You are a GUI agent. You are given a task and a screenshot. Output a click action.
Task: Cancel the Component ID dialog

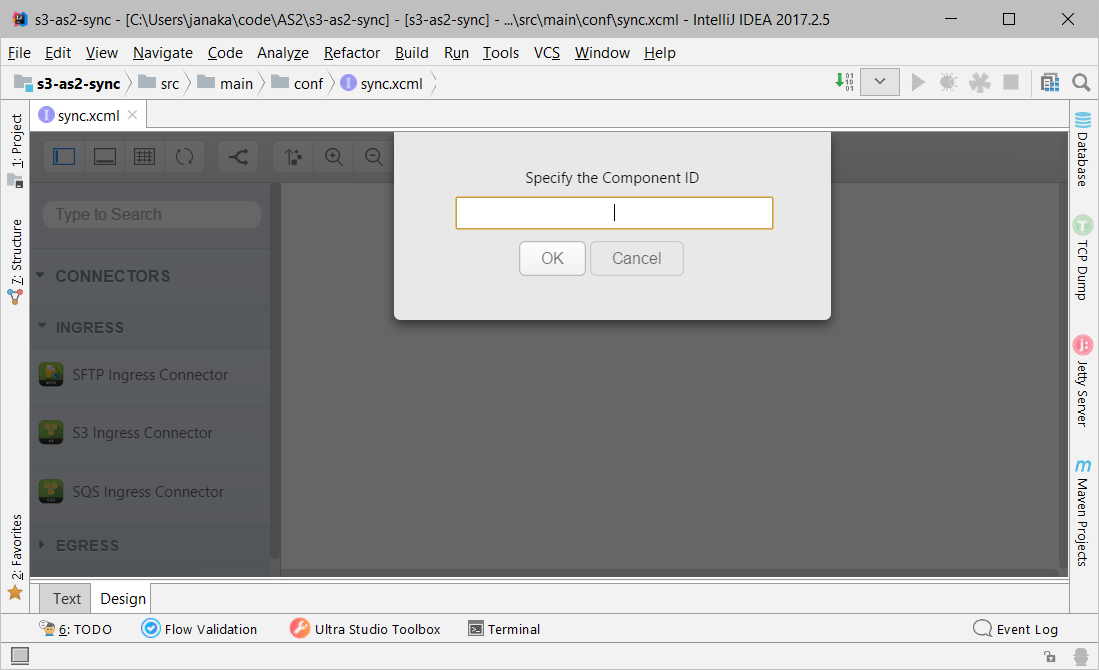[x=636, y=259]
